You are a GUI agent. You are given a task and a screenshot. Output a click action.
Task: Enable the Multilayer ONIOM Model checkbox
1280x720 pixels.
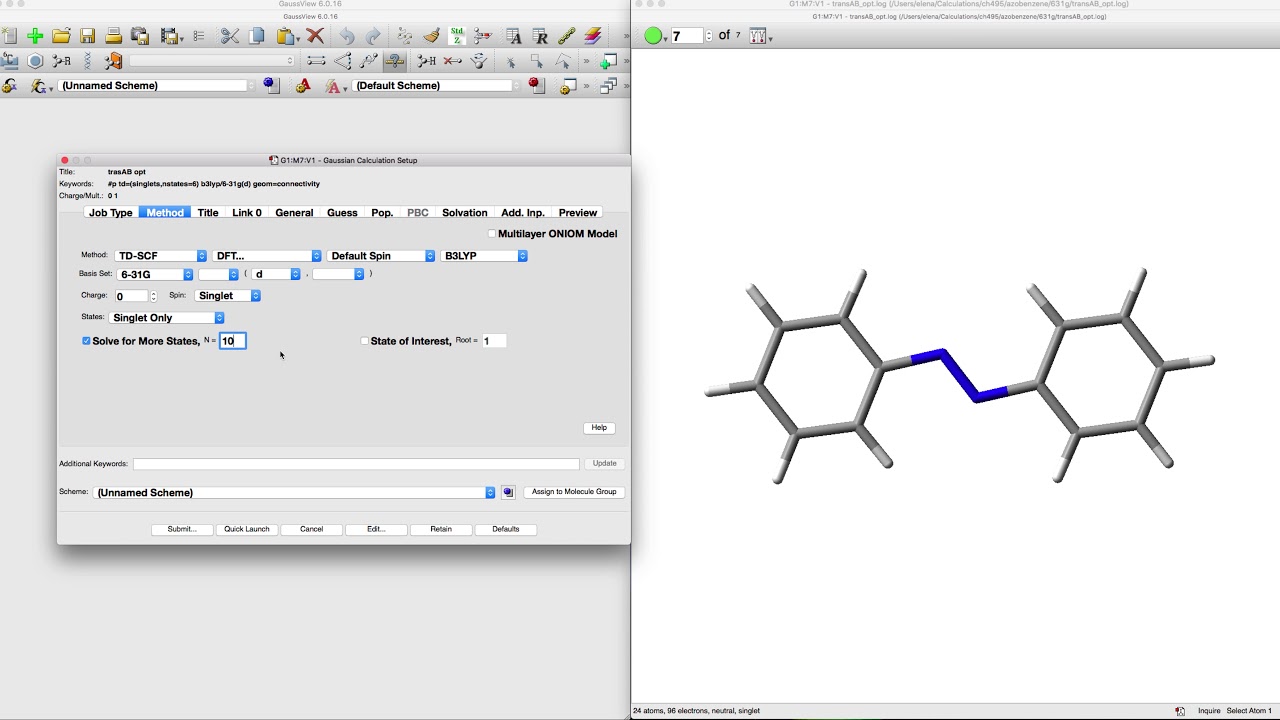[492, 234]
